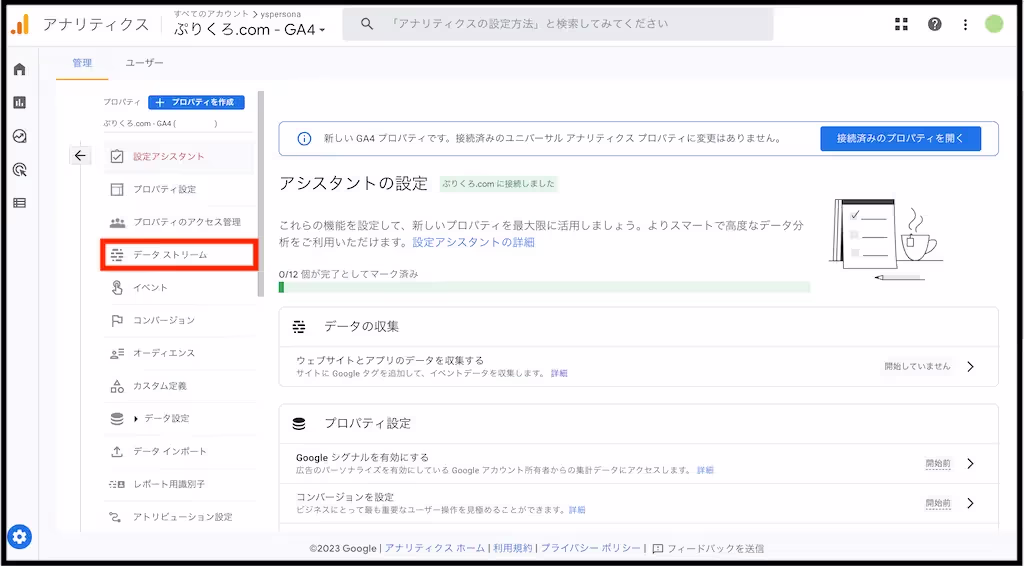Screen dimensions: 1024x566
Task: Open レポート用識別子 menu item
Action: coord(179,484)
